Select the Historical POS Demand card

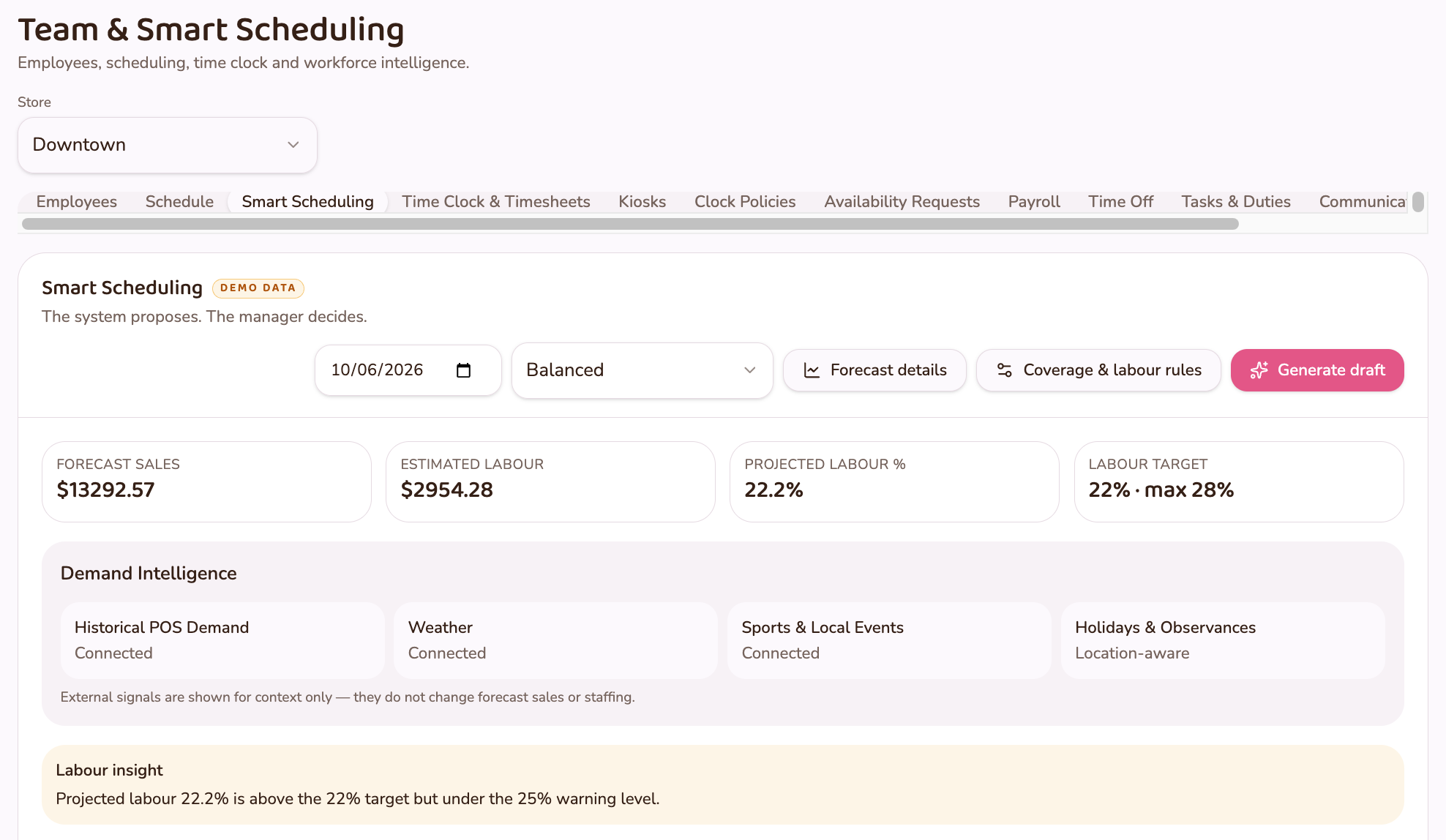click(222, 640)
